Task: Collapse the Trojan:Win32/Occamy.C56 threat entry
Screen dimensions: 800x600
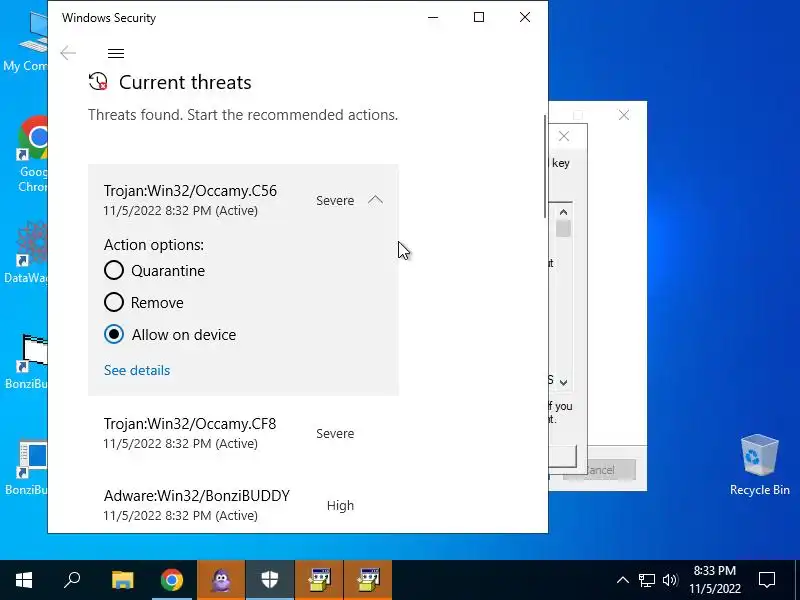Action: tap(375, 200)
